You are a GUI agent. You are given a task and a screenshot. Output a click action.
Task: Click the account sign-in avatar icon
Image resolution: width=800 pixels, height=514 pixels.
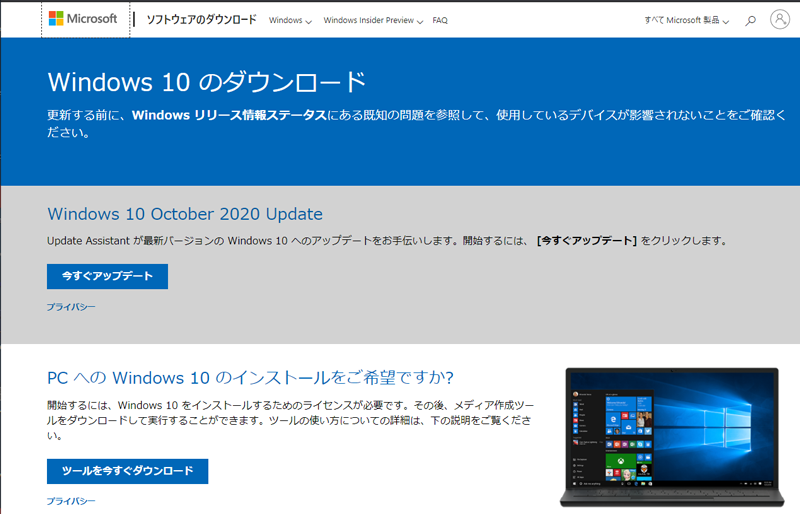(x=779, y=19)
